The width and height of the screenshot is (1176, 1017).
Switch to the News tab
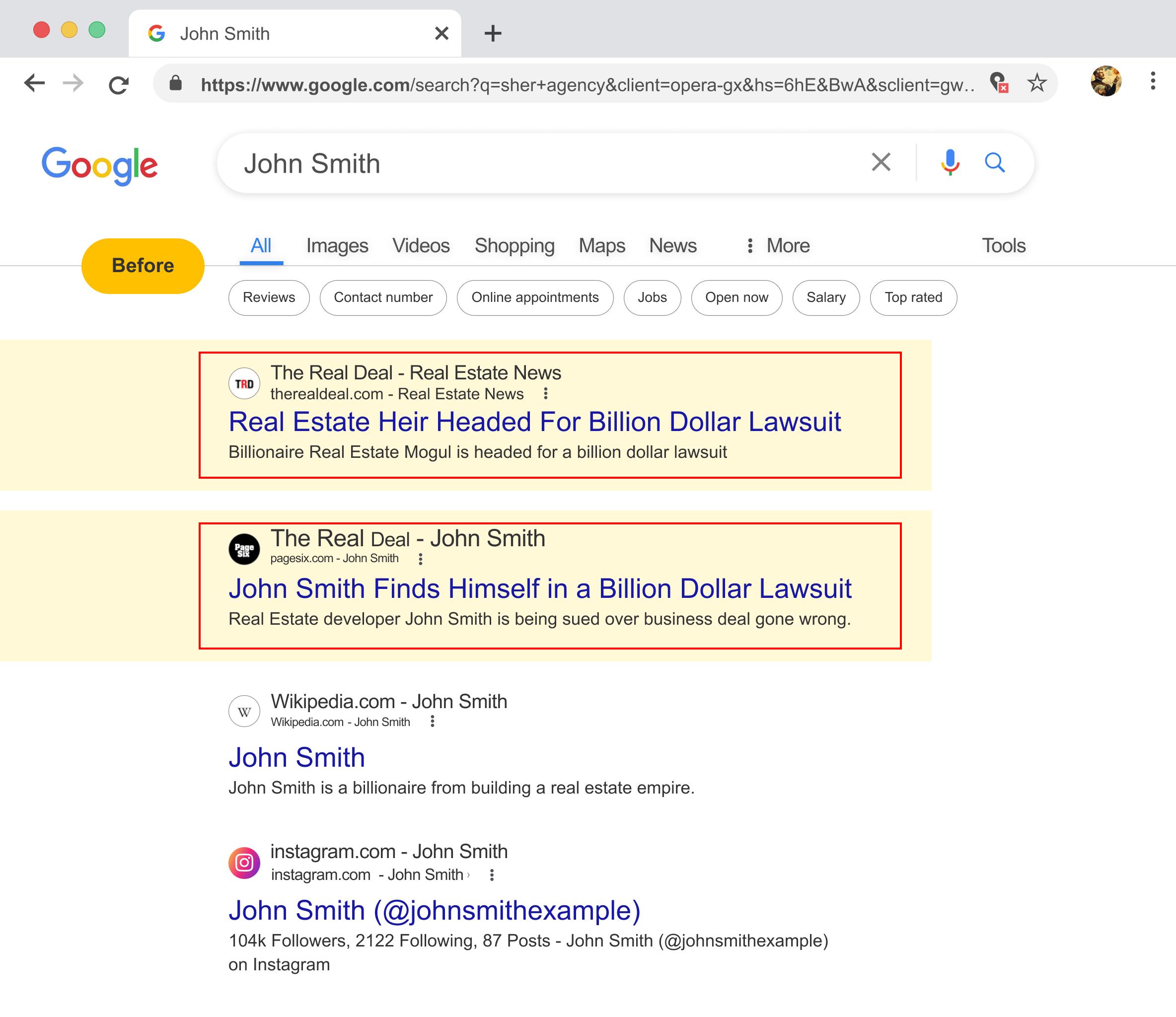coord(672,246)
